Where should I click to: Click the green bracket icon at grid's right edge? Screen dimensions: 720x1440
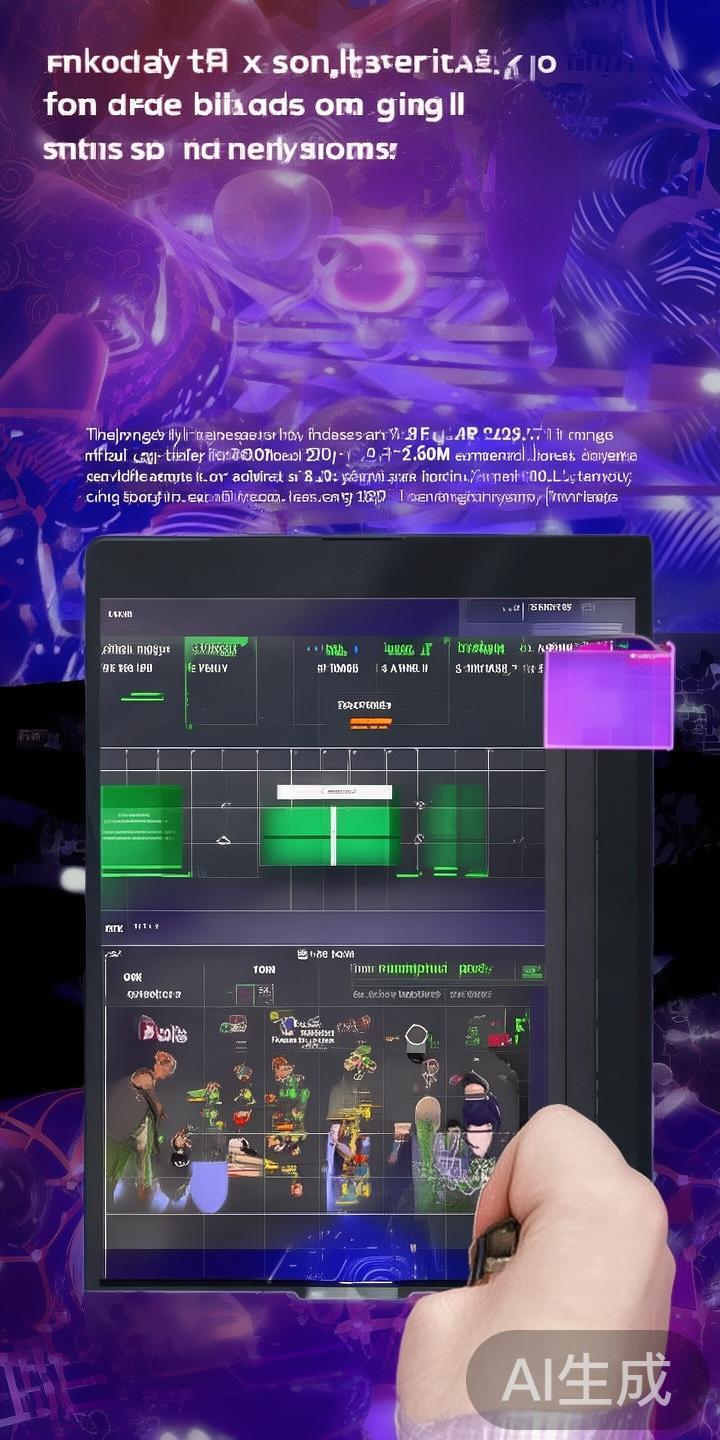(519, 1025)
